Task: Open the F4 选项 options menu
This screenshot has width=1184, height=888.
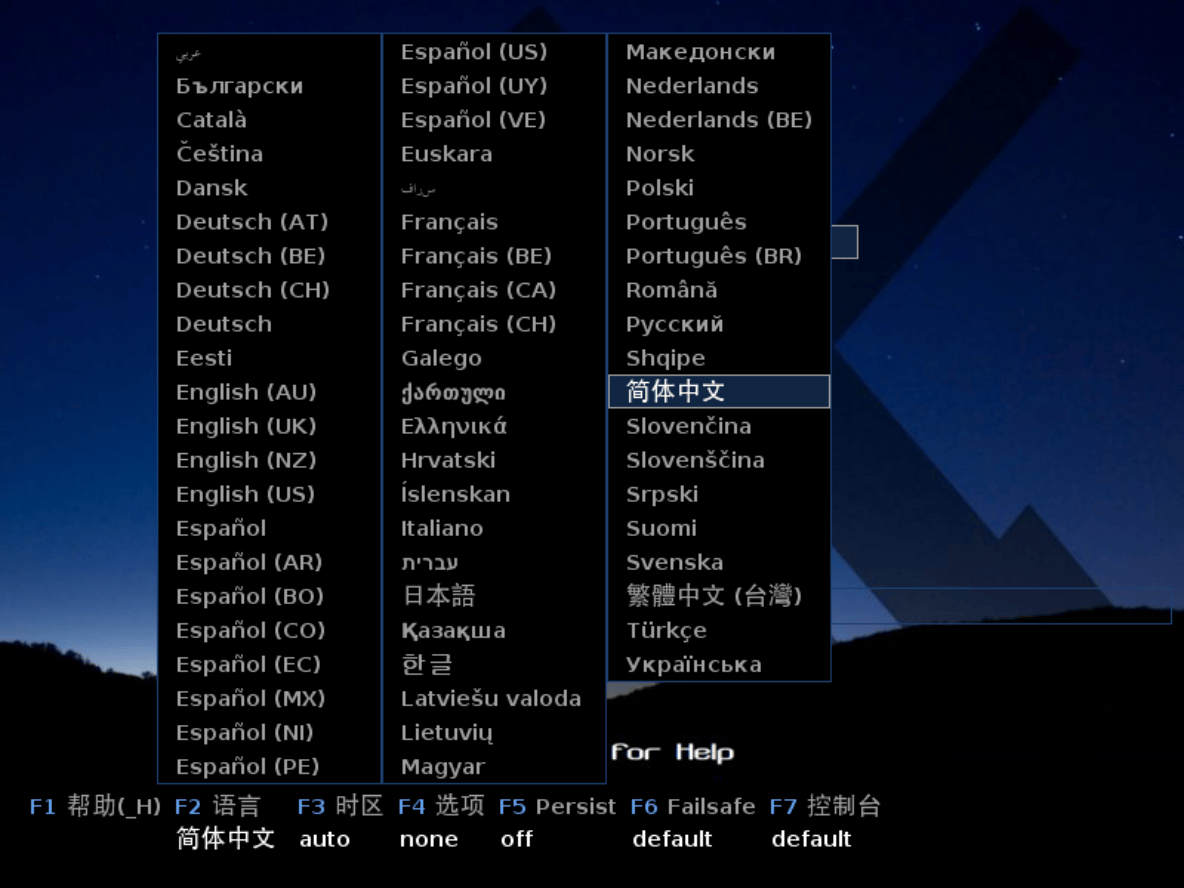Action: pyautogui.click(x=441, y=806)
